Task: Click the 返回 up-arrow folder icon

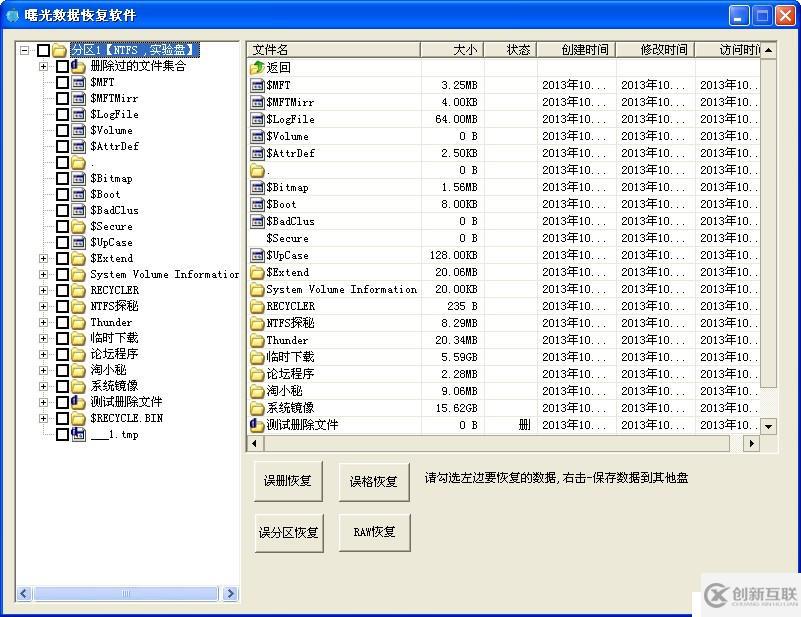Action: point(257,67)
